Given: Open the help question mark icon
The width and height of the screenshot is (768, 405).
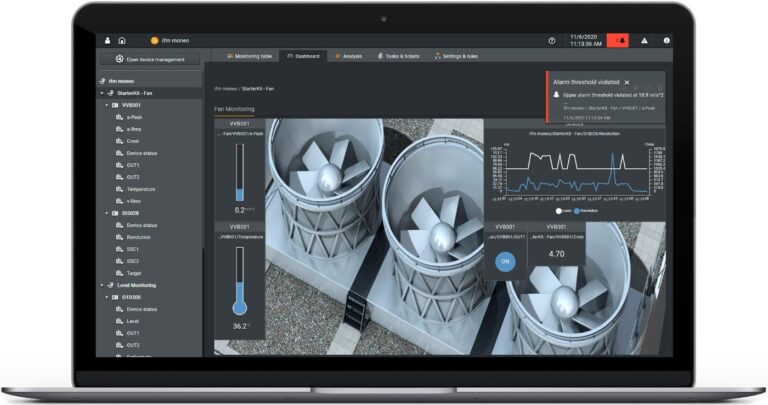Looking at the screenshot, I should pyautogui.click(x=552, y=41).
